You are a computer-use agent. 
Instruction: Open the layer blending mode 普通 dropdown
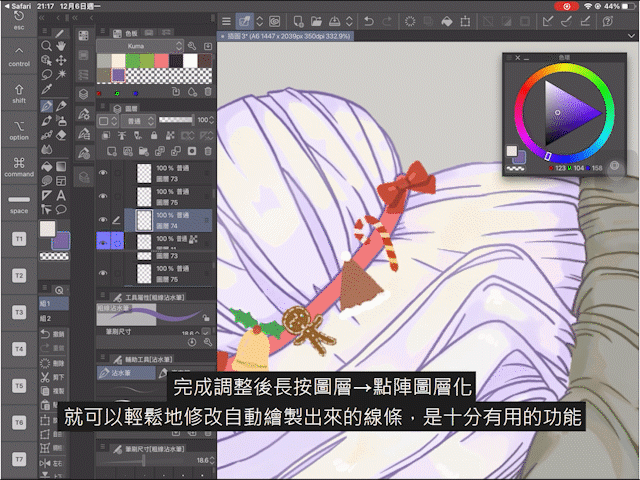pos(139,121)
